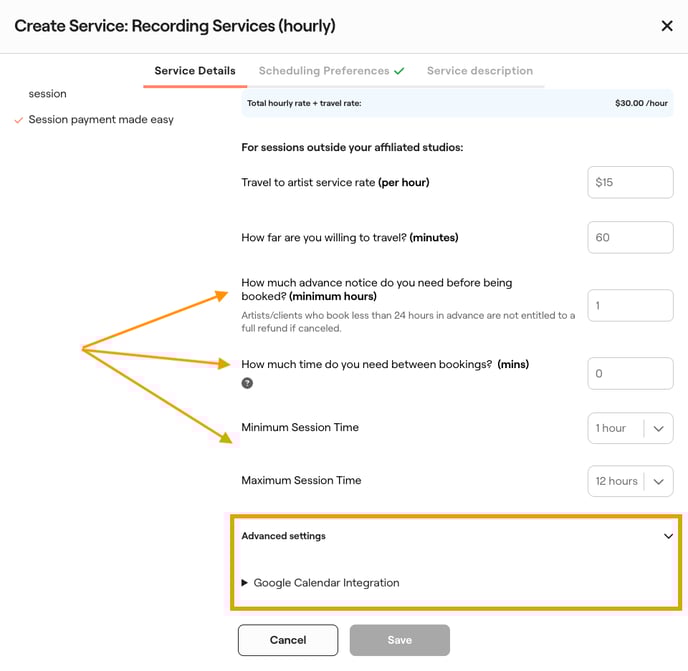The image size is (688, 671).
Task: Click the help icon under time between bookings
Action: pyautogui.click(x=247, y=383)
